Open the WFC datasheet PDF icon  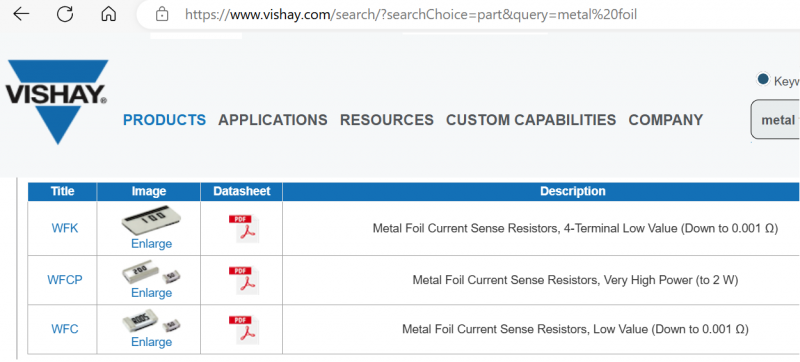click(244, 329)
